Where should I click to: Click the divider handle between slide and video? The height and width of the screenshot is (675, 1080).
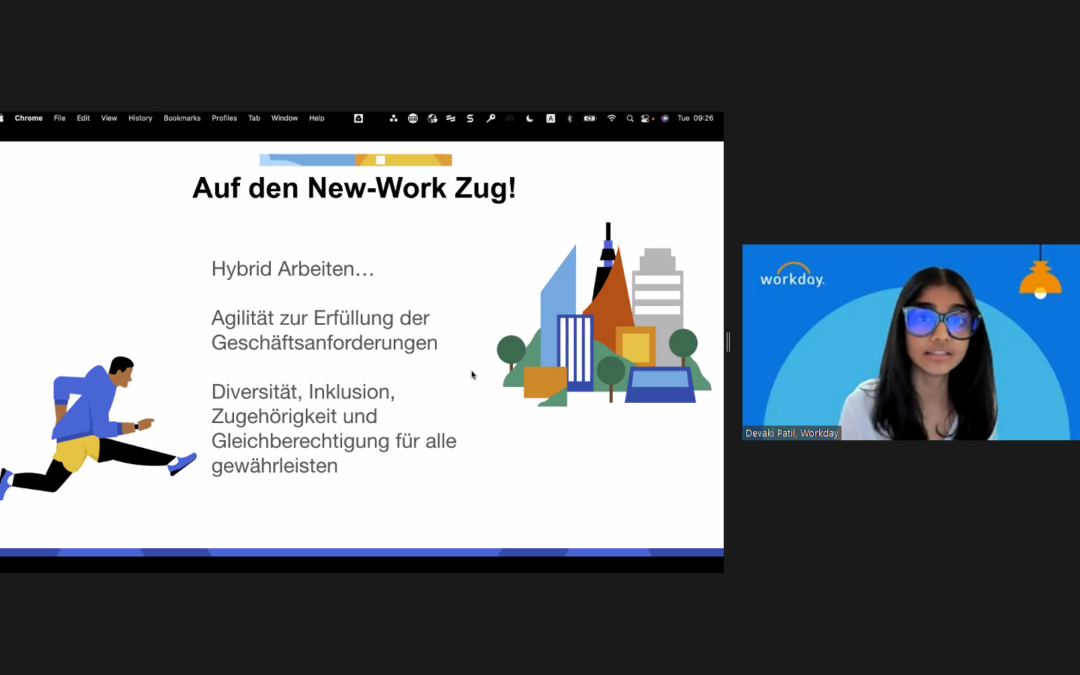(x=728, y=342)
